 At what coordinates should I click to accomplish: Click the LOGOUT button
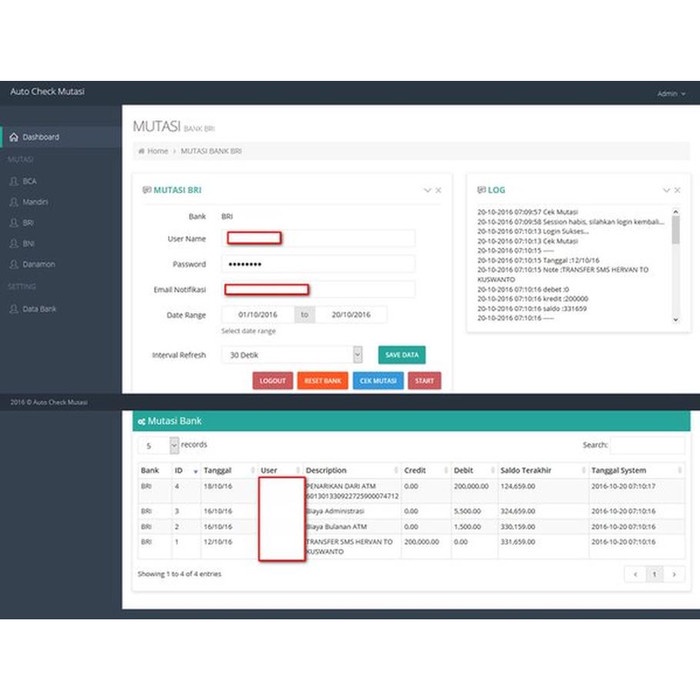tap(273, 381)
